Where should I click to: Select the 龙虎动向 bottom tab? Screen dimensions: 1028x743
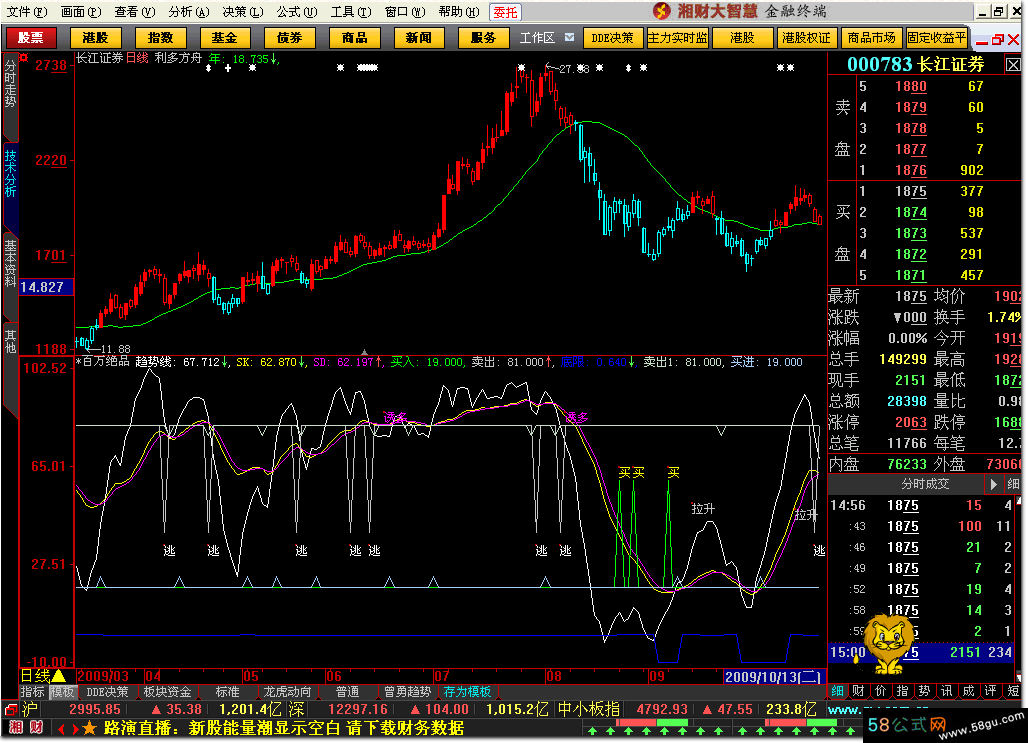[287, 692]
